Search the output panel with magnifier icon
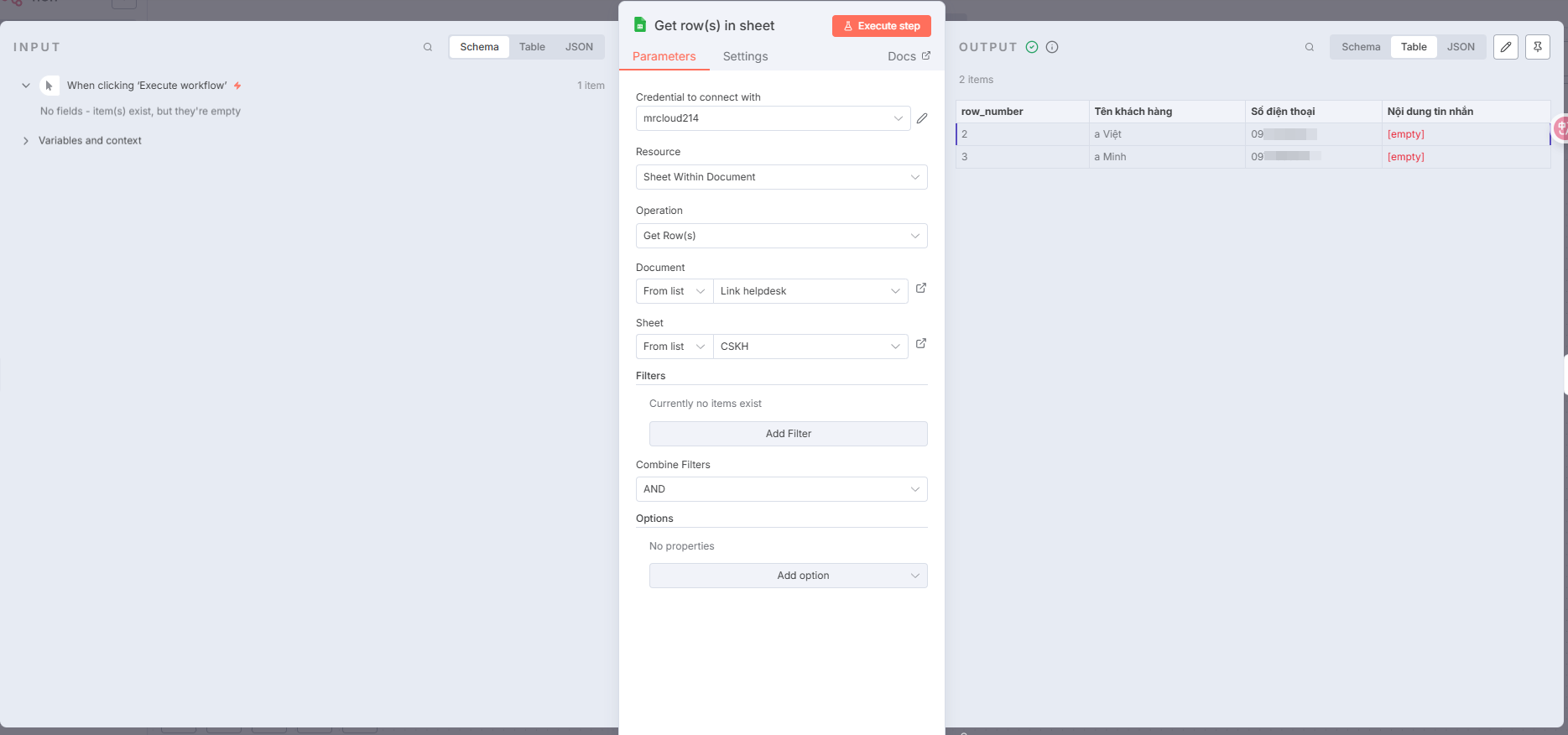Image resolution: width=1568 pixels, height=735 pixels. pos(1310,47)
